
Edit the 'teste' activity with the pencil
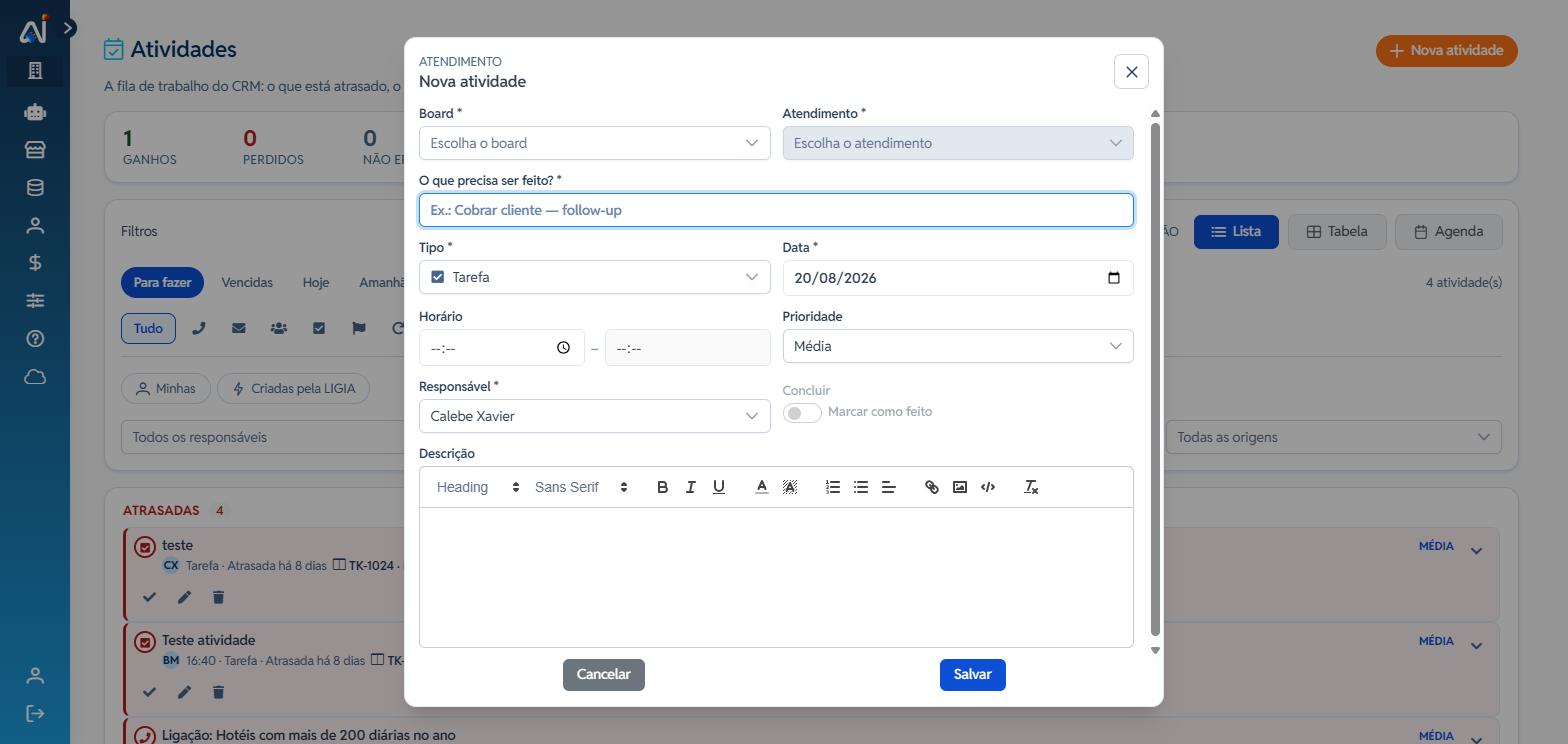184,597
